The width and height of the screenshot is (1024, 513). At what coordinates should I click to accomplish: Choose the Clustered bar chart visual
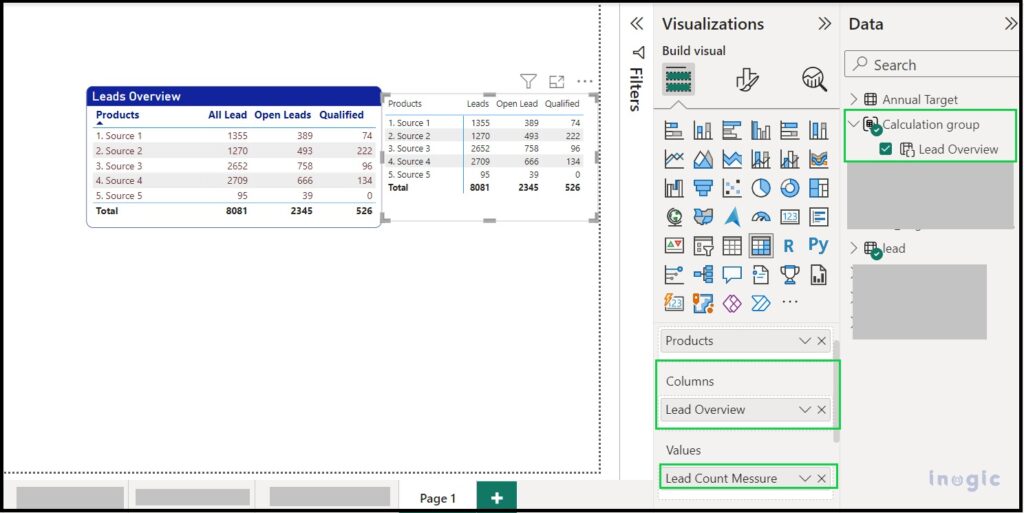tap(731, 130)
